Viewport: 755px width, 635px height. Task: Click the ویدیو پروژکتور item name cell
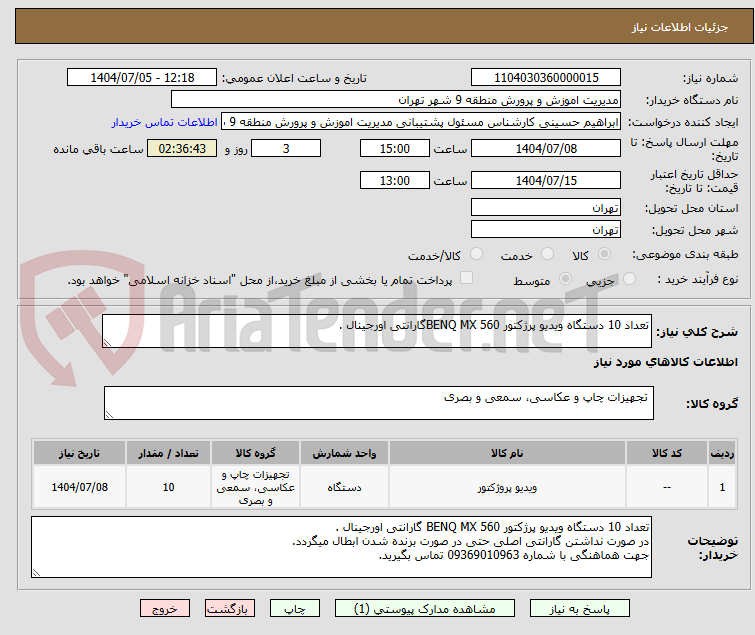(x=507, y=487)
